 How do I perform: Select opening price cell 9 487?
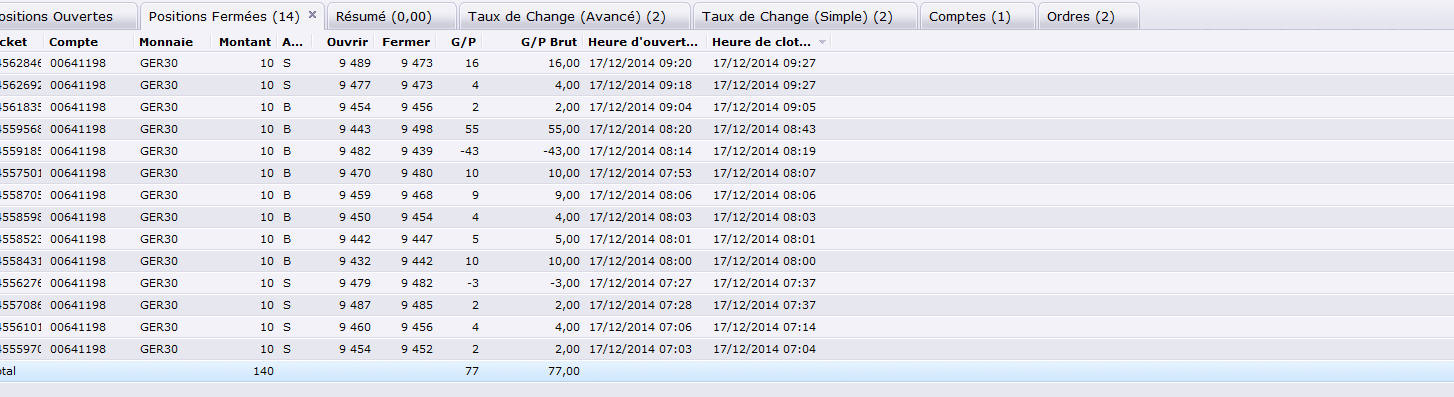pyautogui.click(x=354, y=305)
